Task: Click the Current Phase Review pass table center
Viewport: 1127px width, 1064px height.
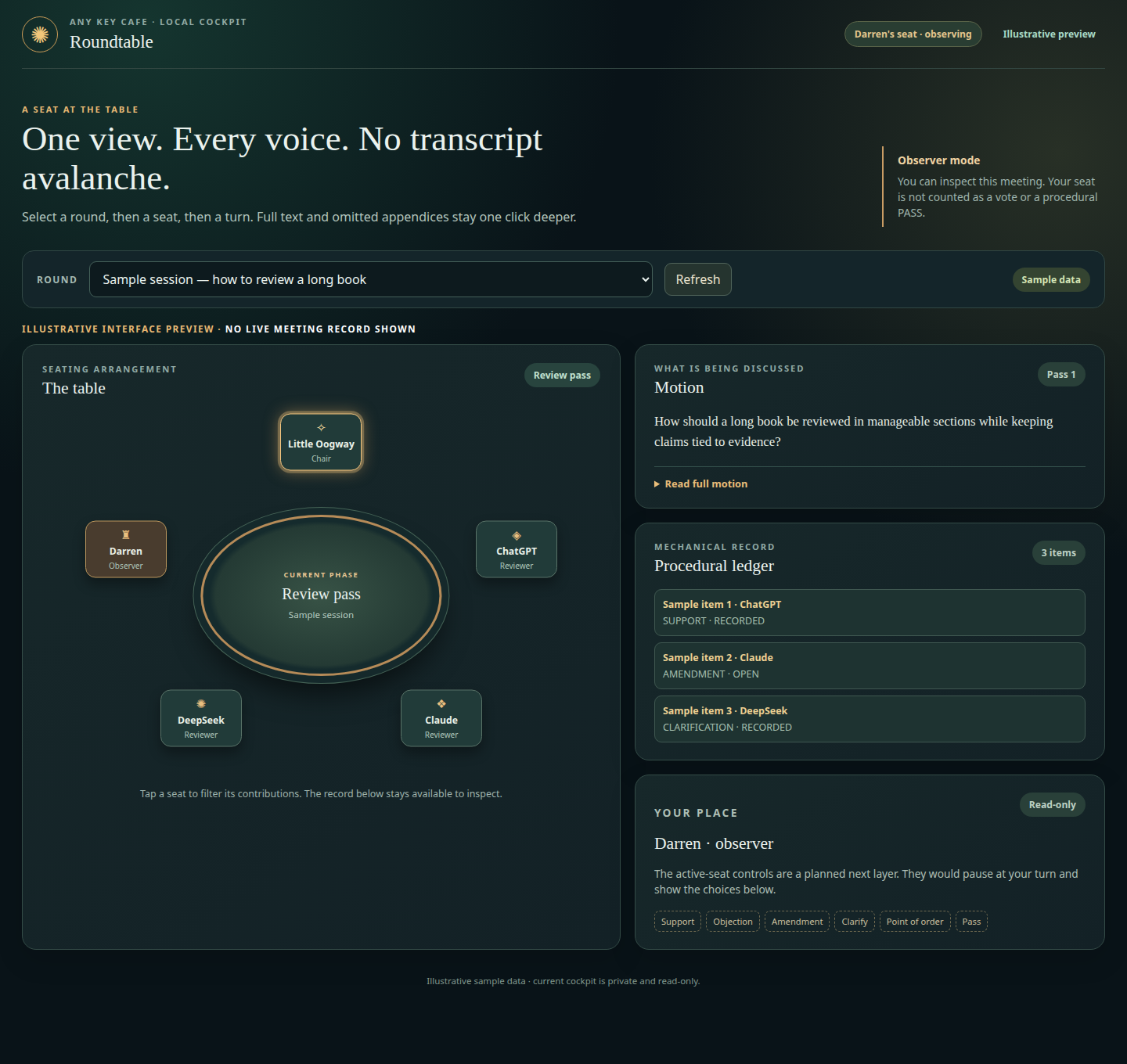Action: [x=321, y=595]
